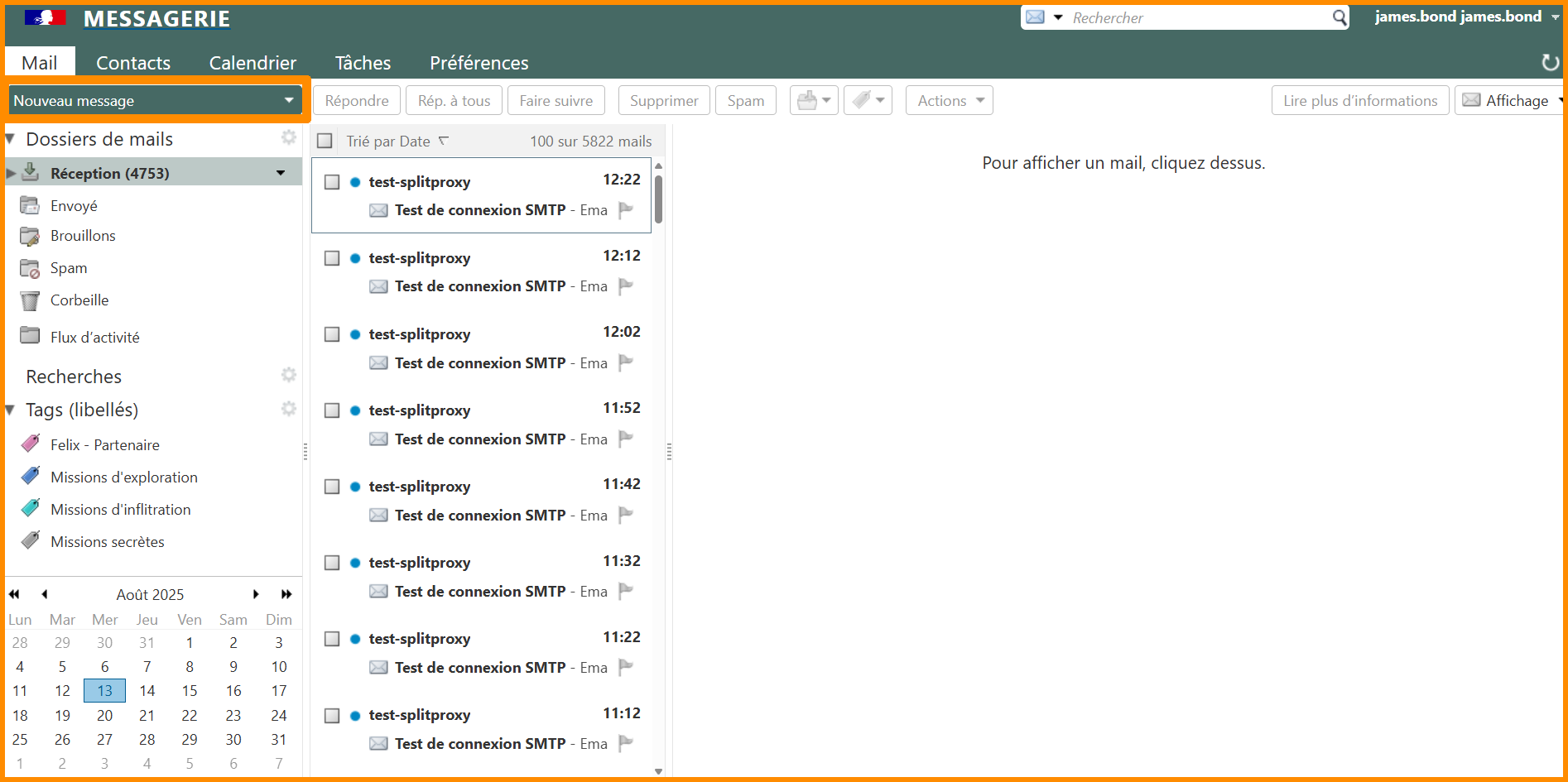This screenshot has height=782, width=1568.
Task: Tick the select-all mails checkbox
Action: pos(325,142)
